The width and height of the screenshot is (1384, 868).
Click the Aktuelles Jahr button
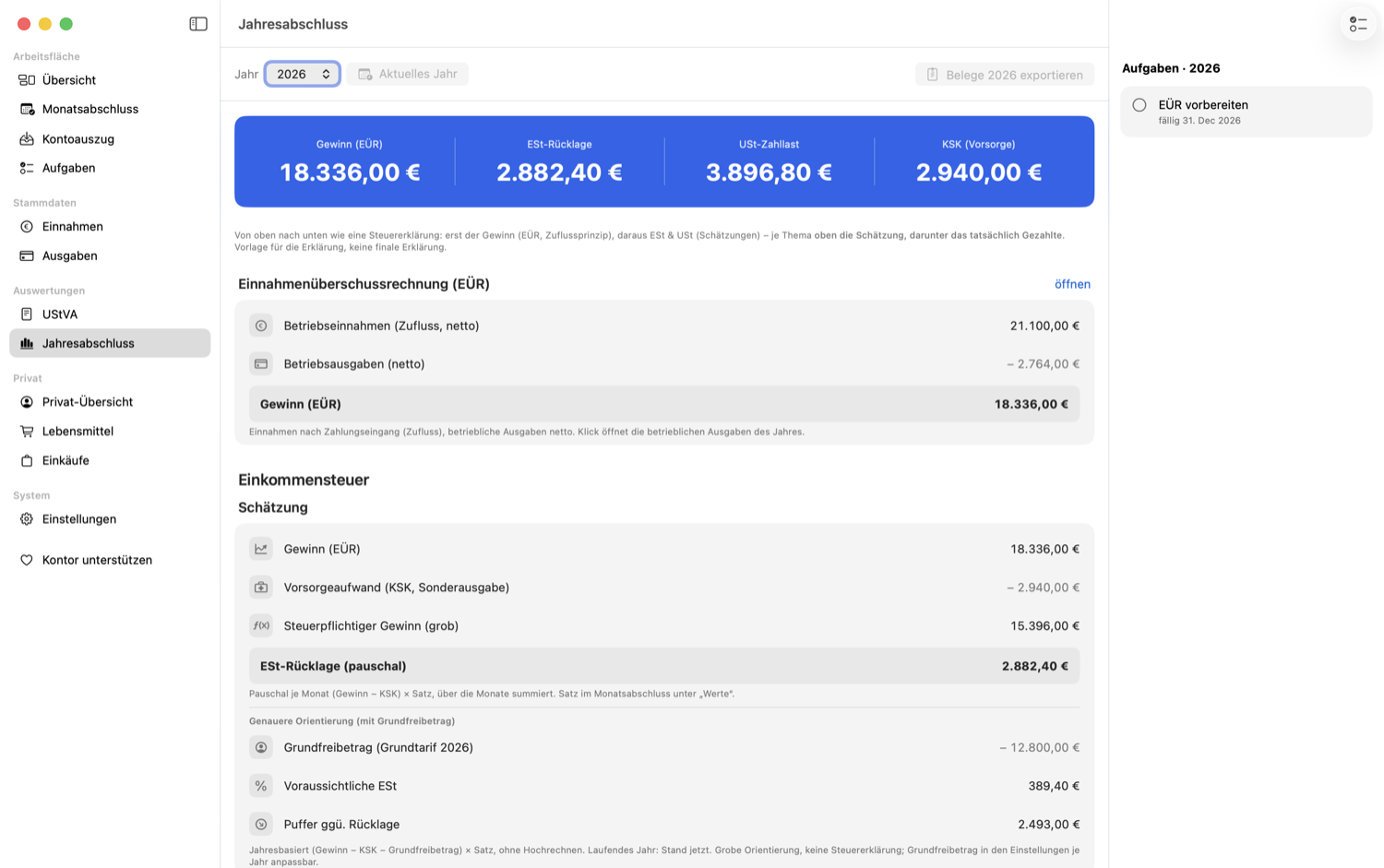pos(408,74)
